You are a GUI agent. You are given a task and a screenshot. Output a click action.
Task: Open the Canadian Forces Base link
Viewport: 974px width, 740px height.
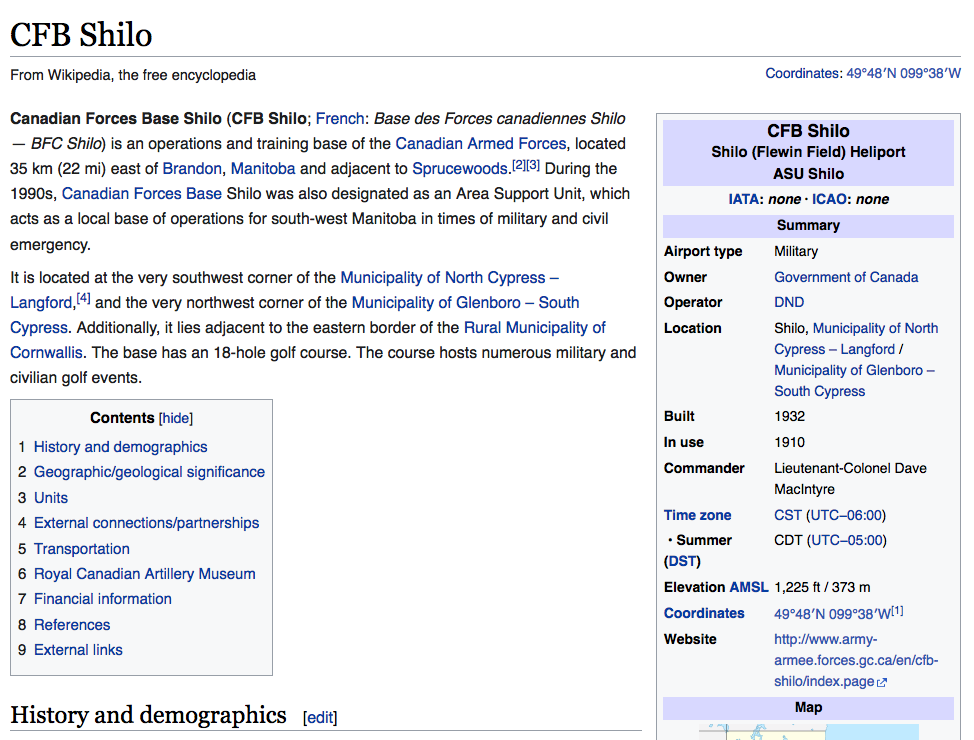point(142,194)
